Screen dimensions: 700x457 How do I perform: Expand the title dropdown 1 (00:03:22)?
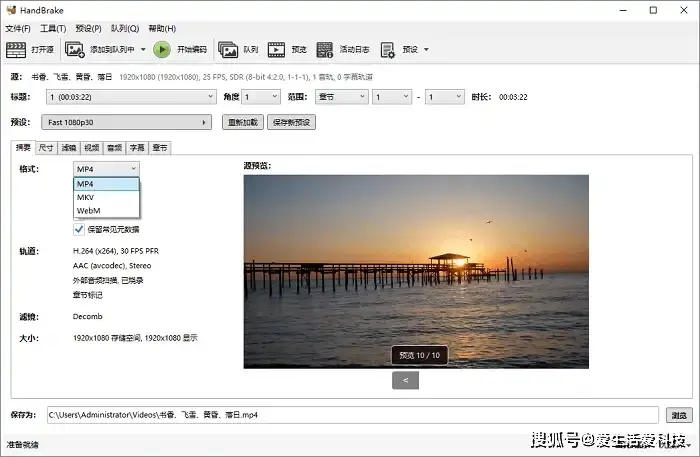coord(131,97)
